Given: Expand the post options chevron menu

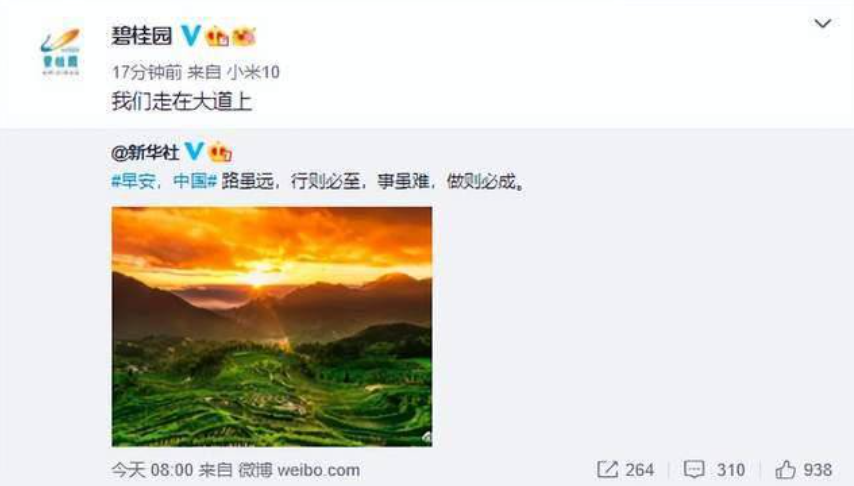Looking at the screenshot, I should click(x=822, y=23).
